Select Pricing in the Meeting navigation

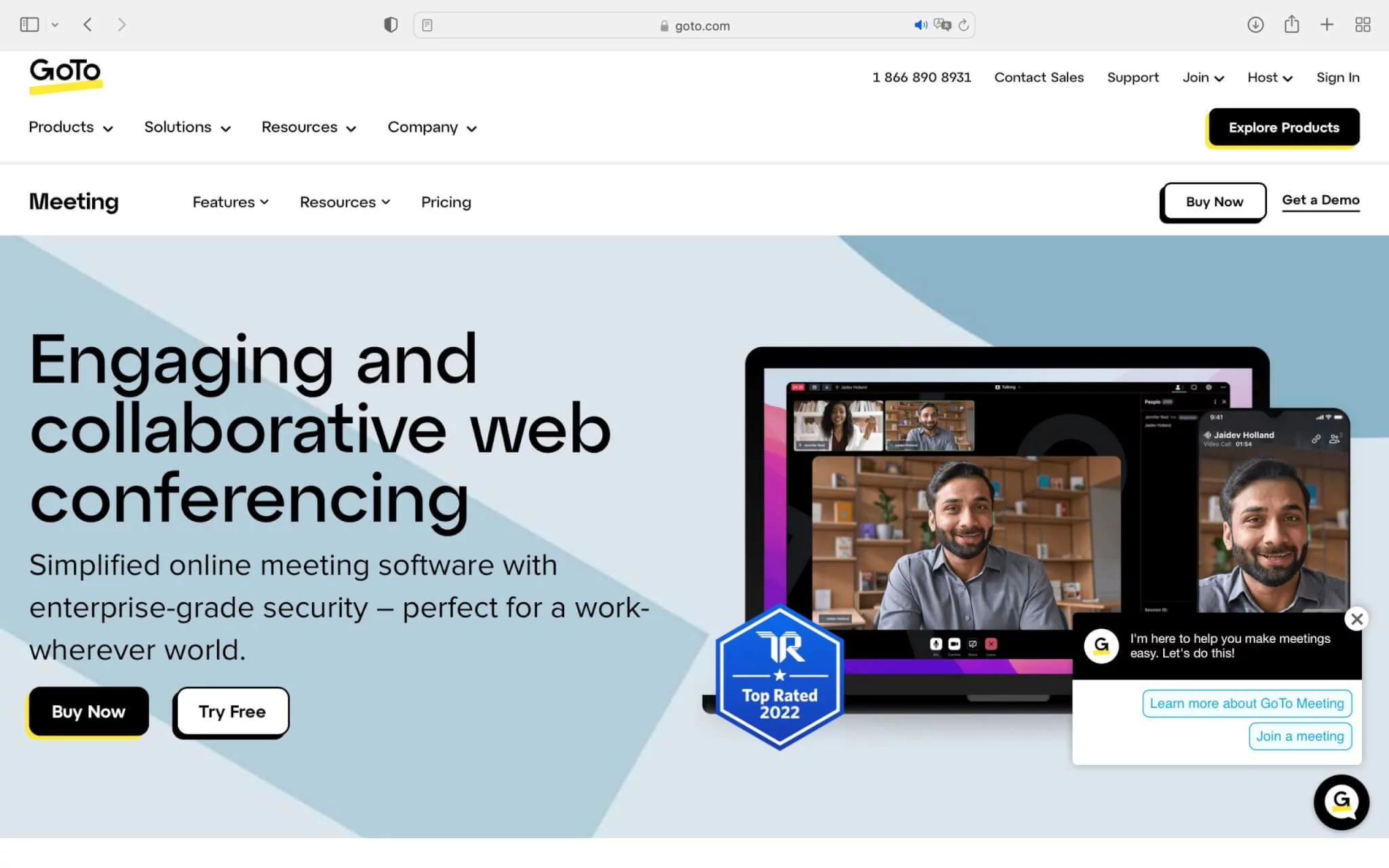coord(446,201)
